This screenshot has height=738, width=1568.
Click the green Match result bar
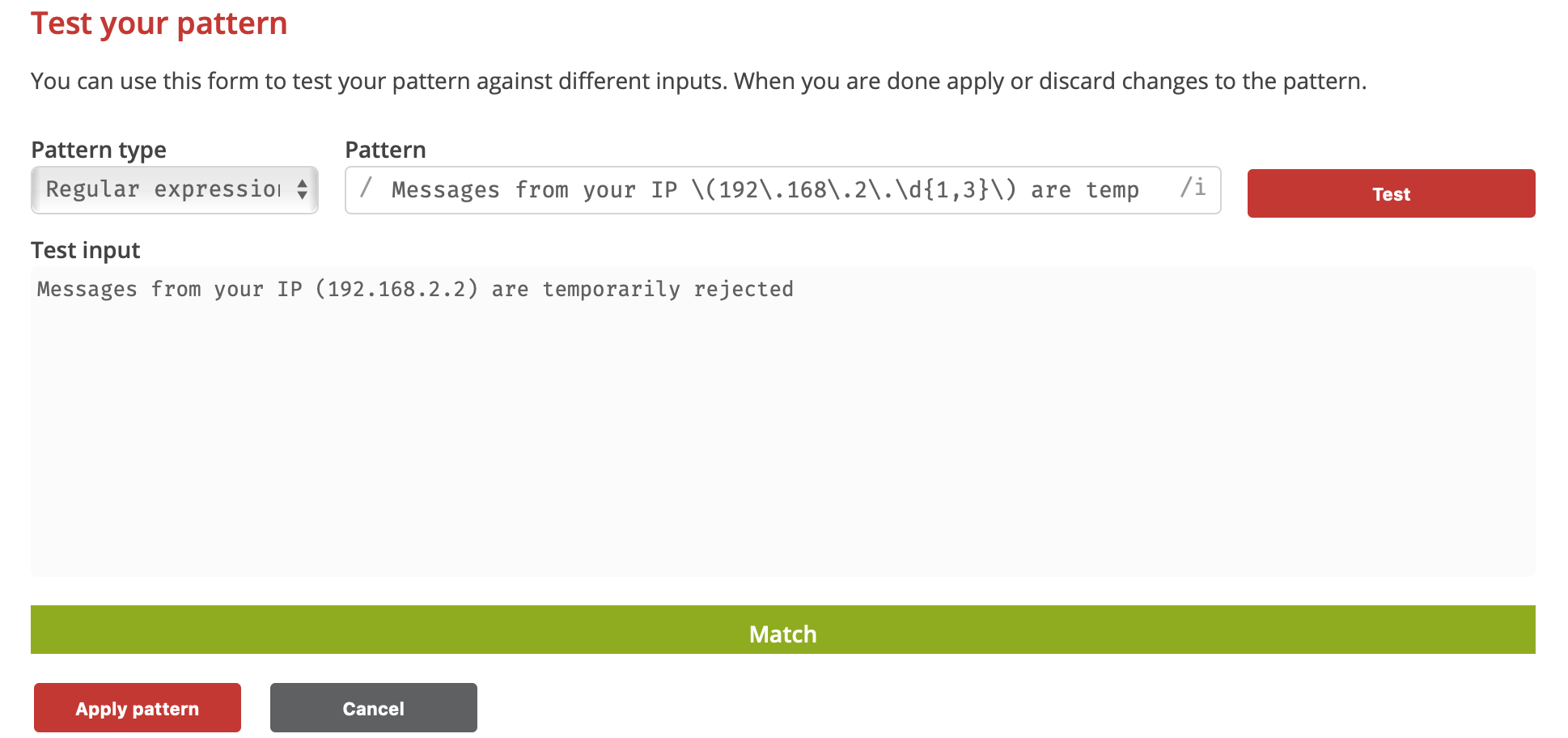tap(782, 634)
